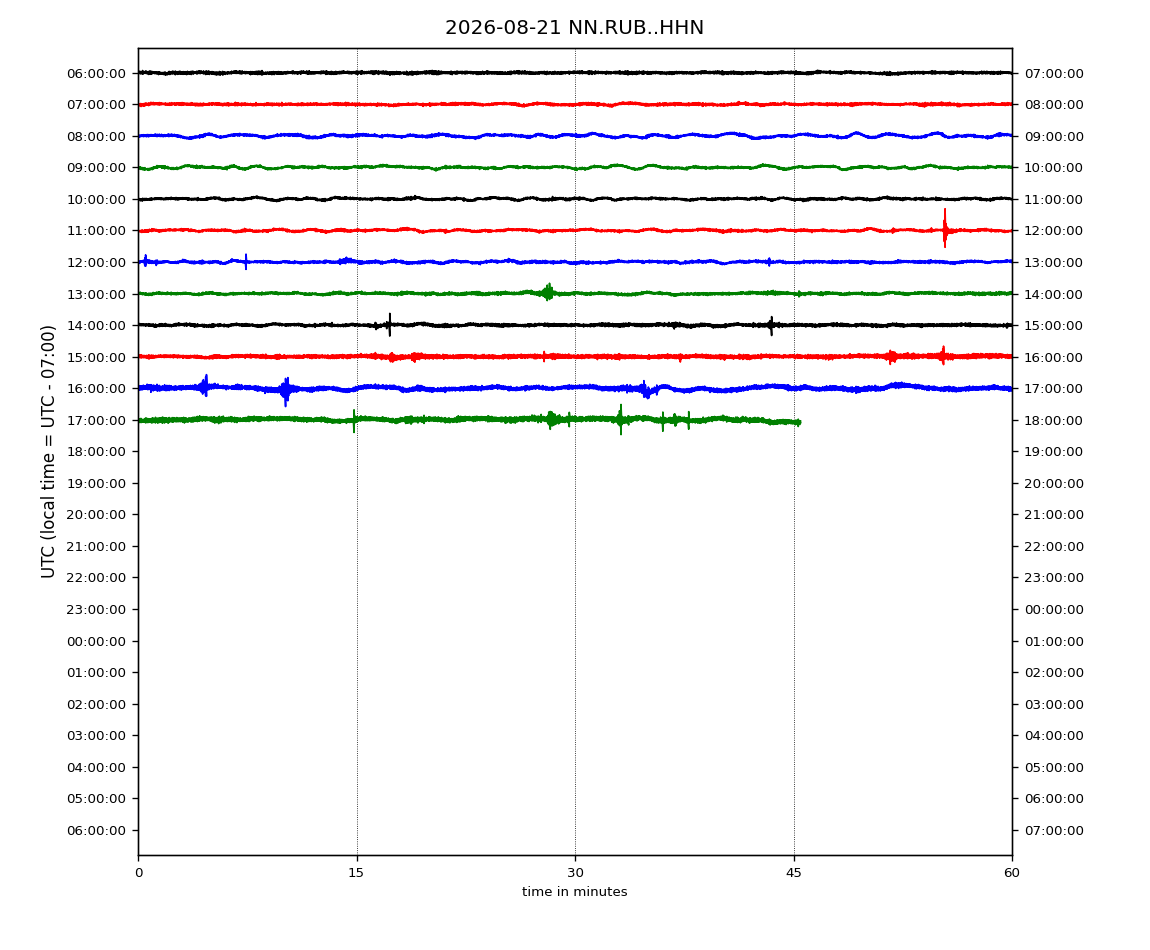
Task: Click the end of the green 17:00:00 trace
Action: click(x=799, y=422)
